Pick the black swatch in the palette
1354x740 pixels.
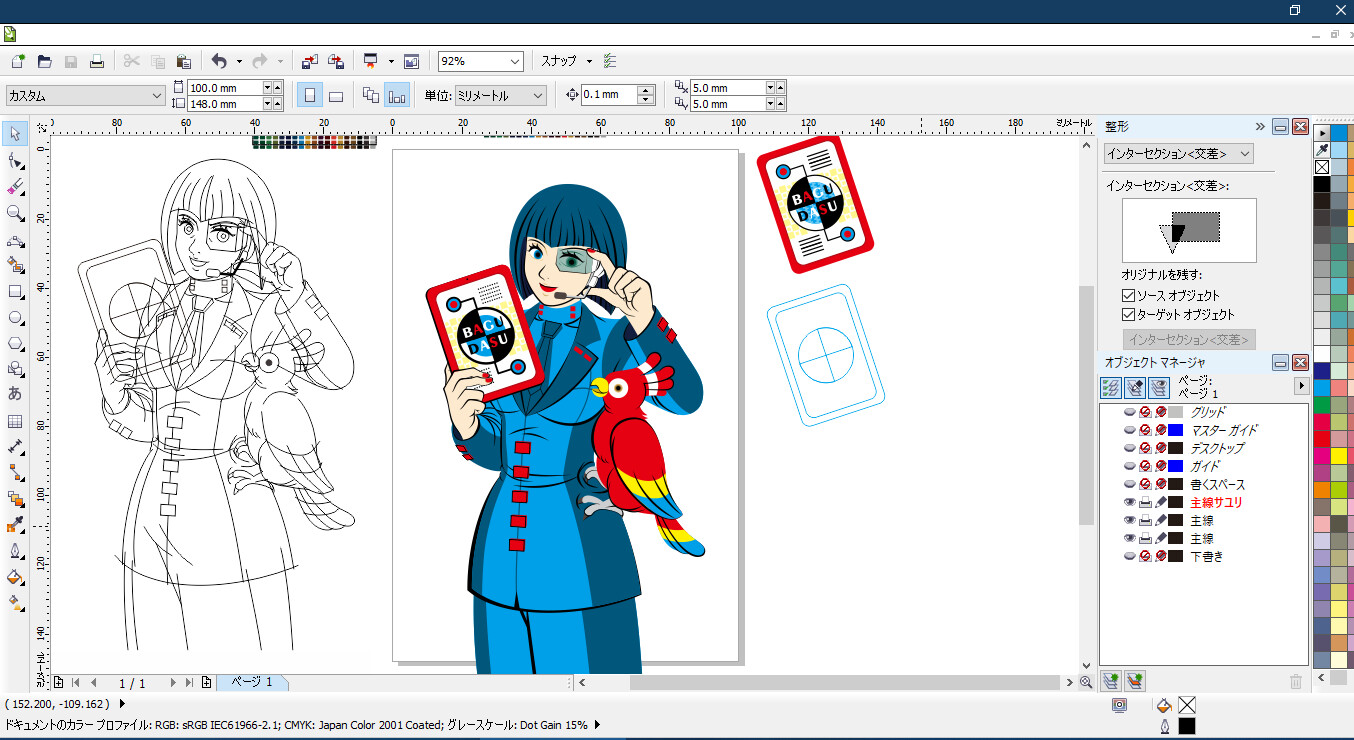1321,184
